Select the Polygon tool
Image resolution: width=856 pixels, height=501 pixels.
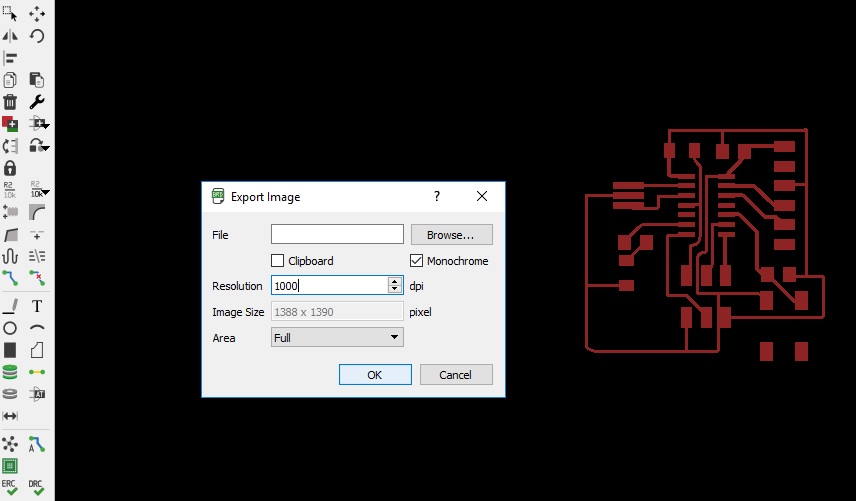tap(37, 350)
